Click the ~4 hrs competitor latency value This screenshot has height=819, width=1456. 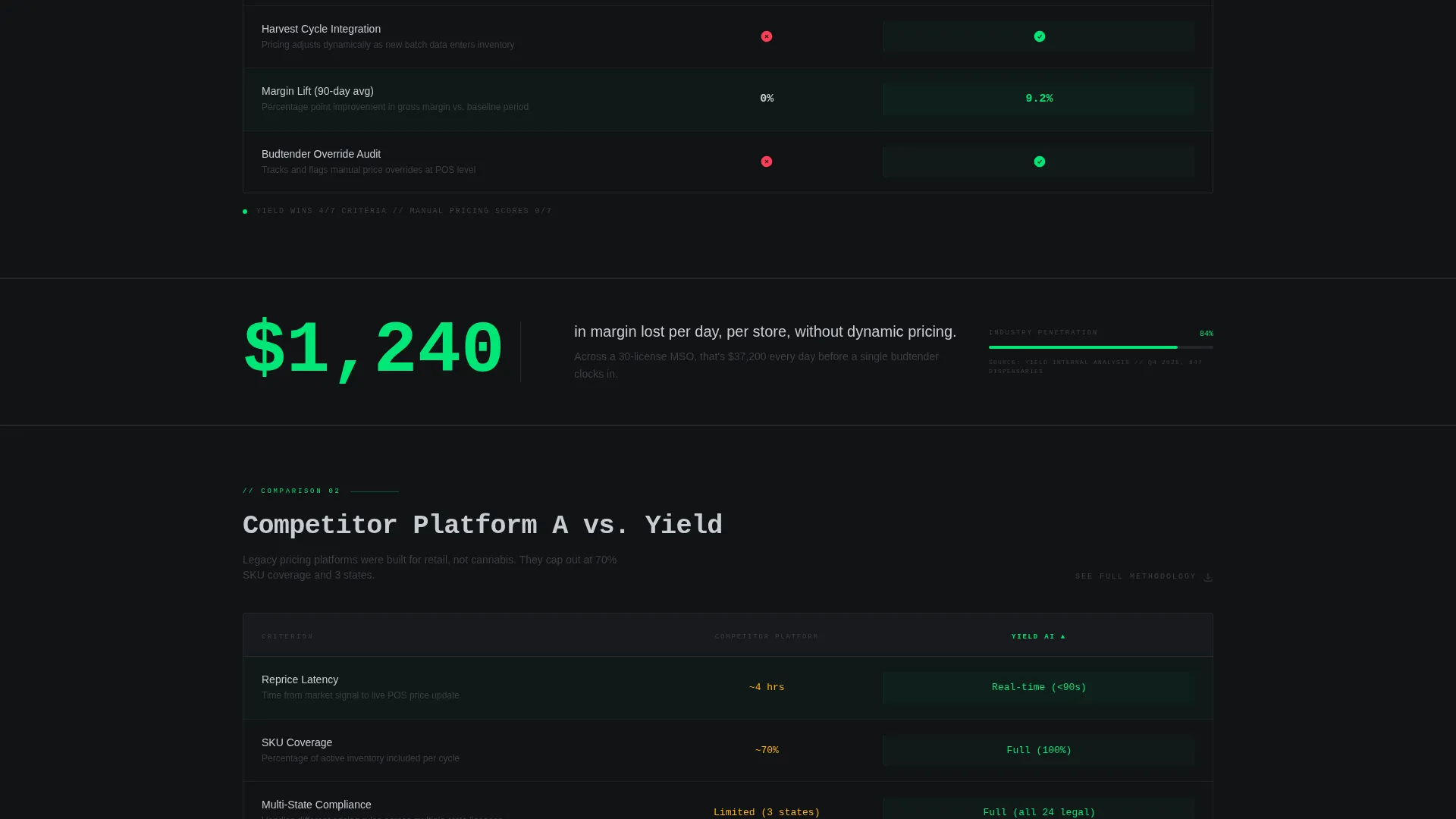767,687
